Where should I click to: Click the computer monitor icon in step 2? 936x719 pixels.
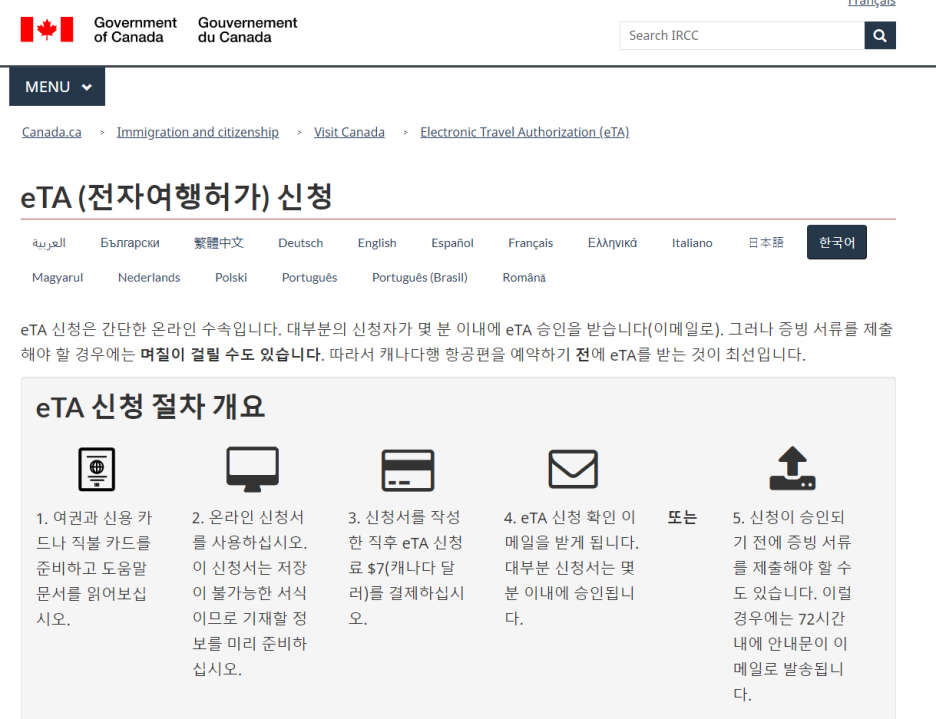[253, 469]
